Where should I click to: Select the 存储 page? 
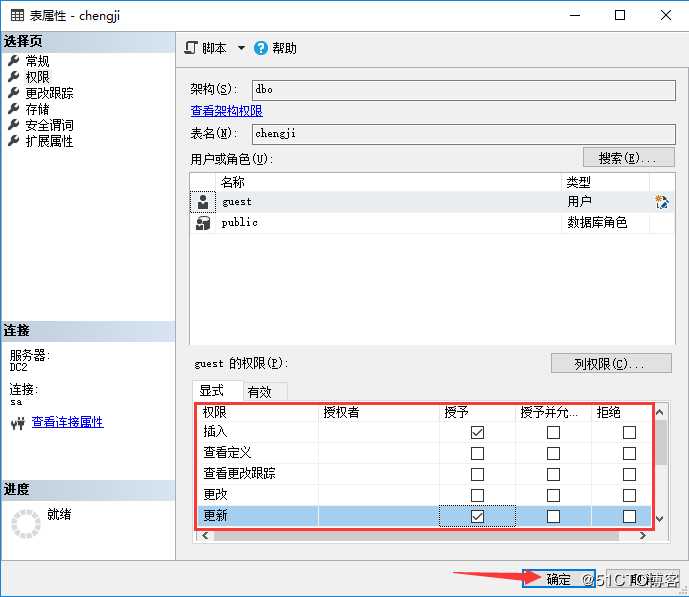pos(37,109)
